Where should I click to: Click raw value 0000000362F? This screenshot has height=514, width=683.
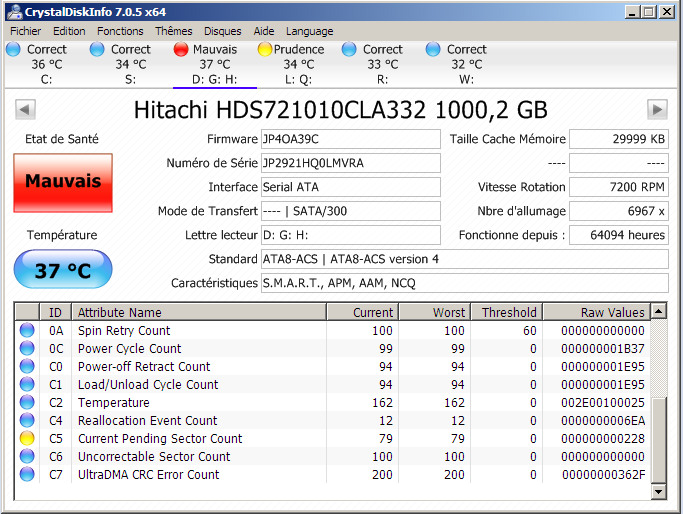click(603, 474)
